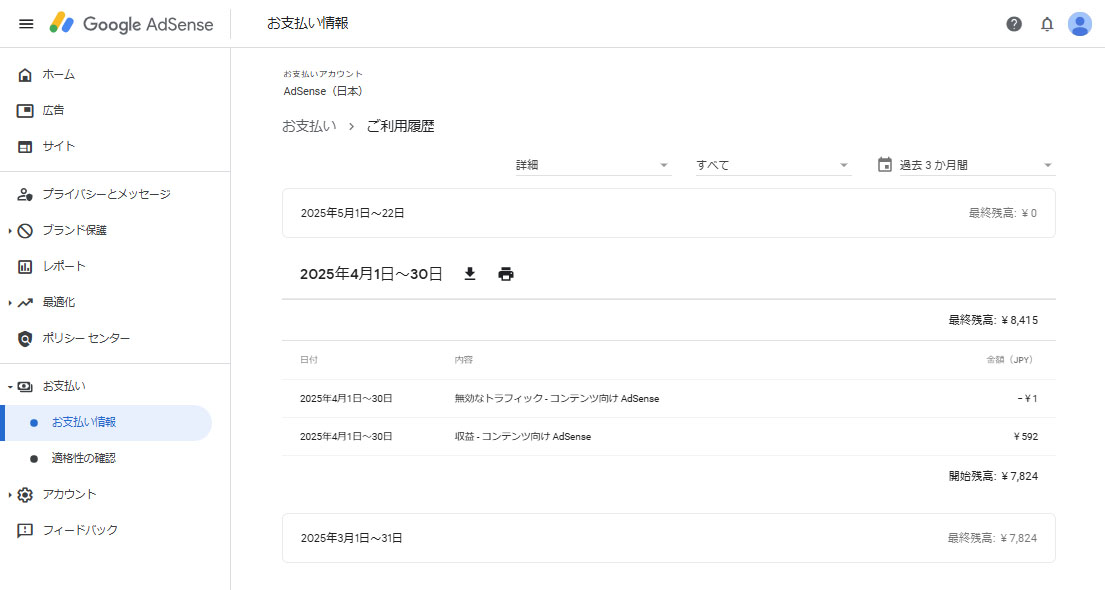Open レポート in the sidebar
Image resolution: width=1105 pixels, height=590 pixels.
pos(64,266)
